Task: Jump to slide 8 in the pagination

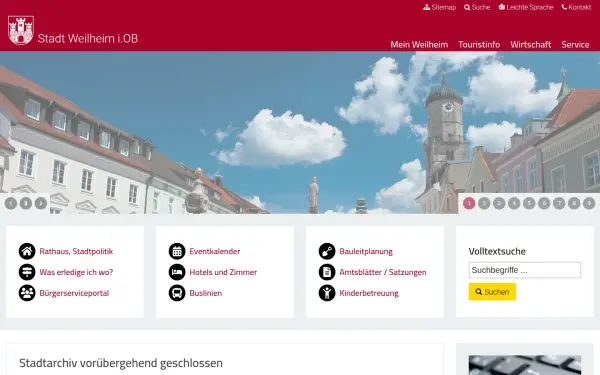Action: point(574,203)
